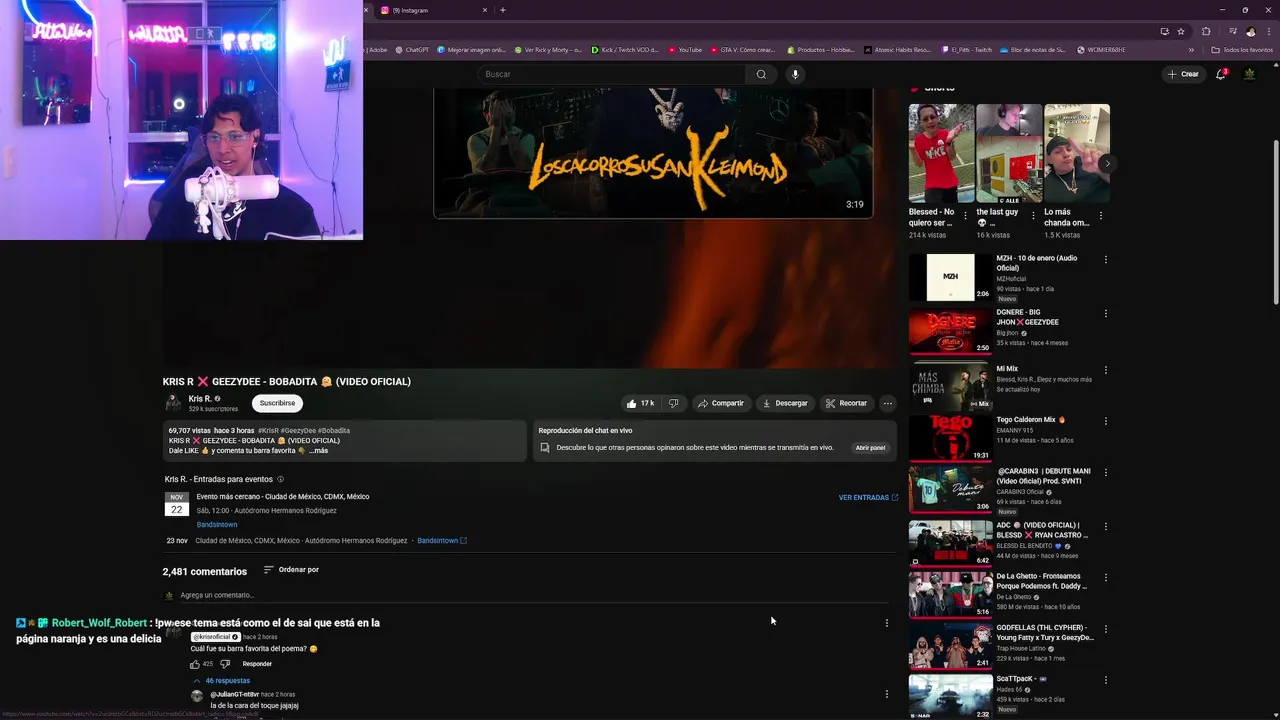Show more bookmarks chevron

(1191, 50)
